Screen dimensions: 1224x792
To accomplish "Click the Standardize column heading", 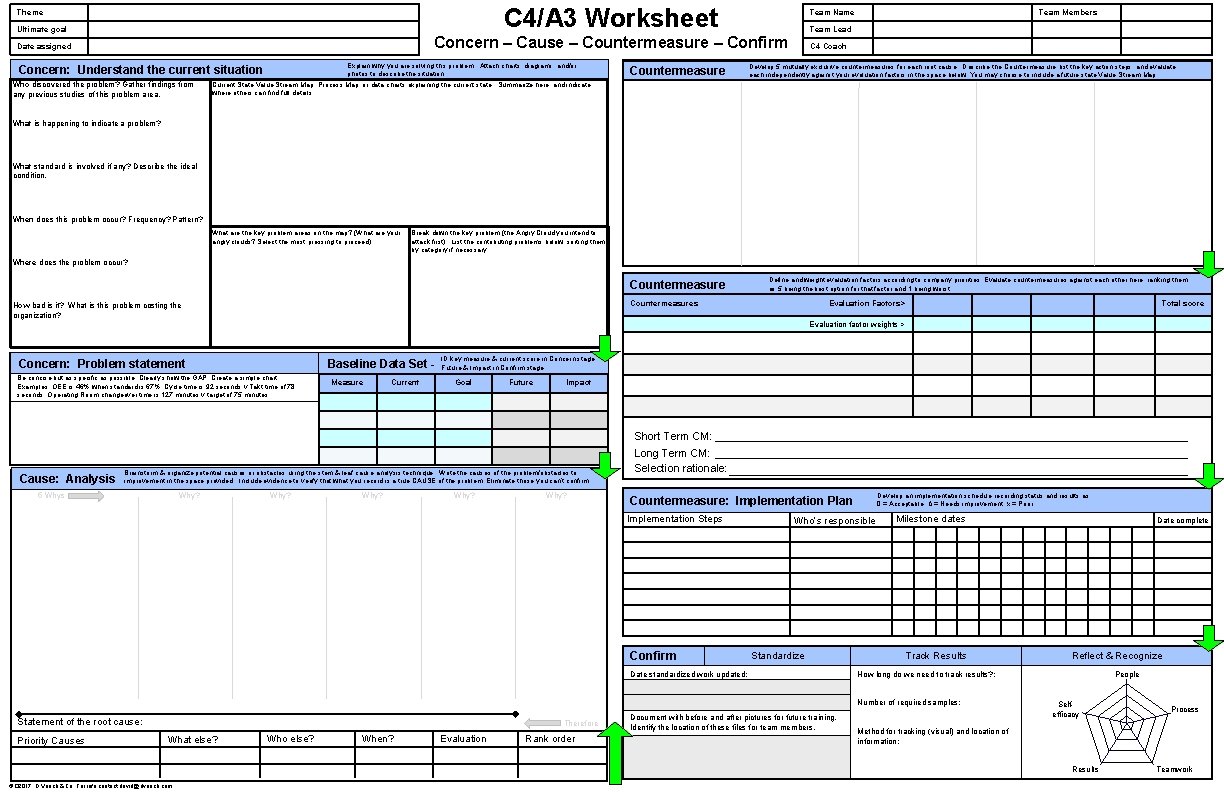I will click(775, 655).
